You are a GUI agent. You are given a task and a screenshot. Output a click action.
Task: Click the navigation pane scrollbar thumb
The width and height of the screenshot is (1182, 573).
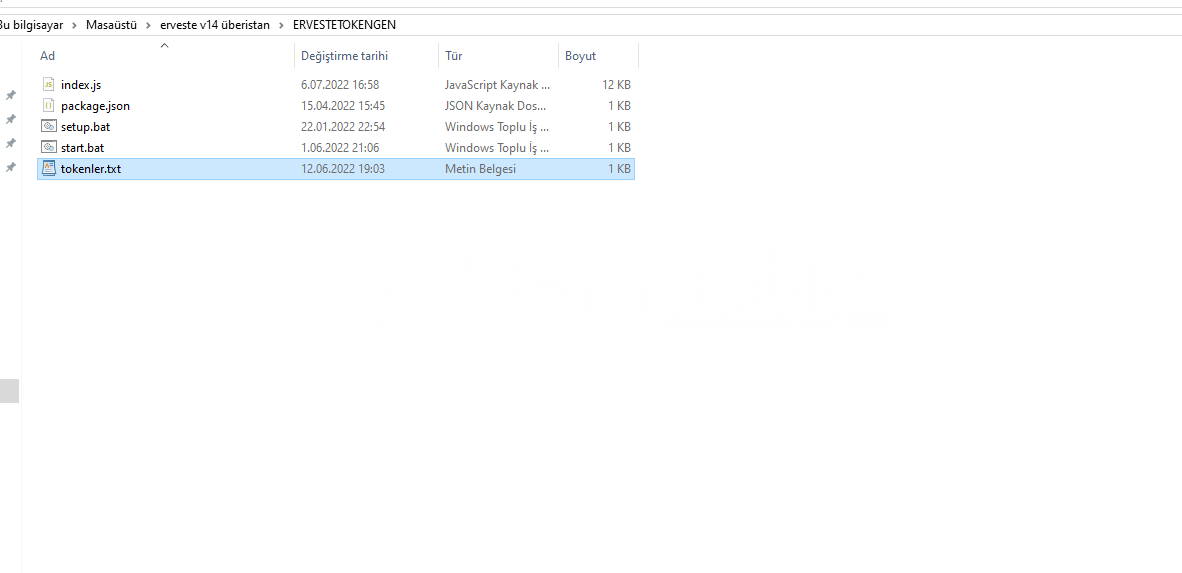click(9, 391)
